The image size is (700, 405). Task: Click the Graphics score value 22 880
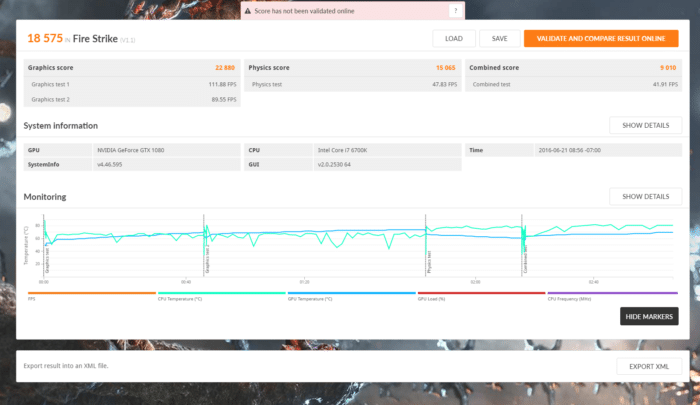pos(225,67)
